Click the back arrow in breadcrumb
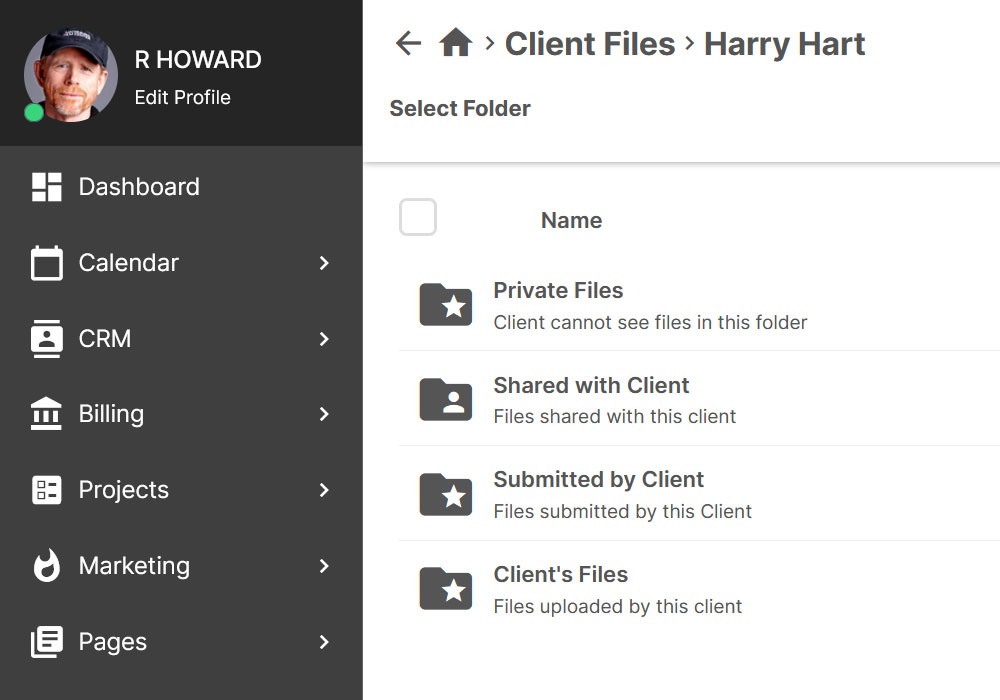The height and width of the screenshot is (700, 1000). click(408, 44)
